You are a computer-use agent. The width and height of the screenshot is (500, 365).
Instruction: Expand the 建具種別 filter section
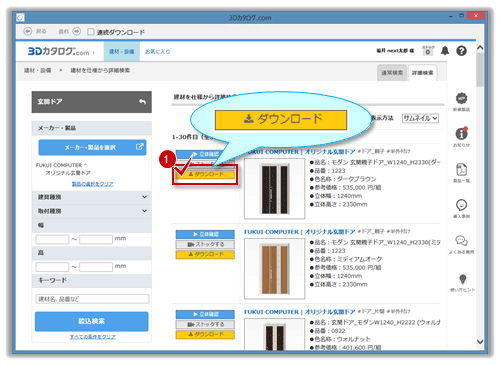[92, 197]
